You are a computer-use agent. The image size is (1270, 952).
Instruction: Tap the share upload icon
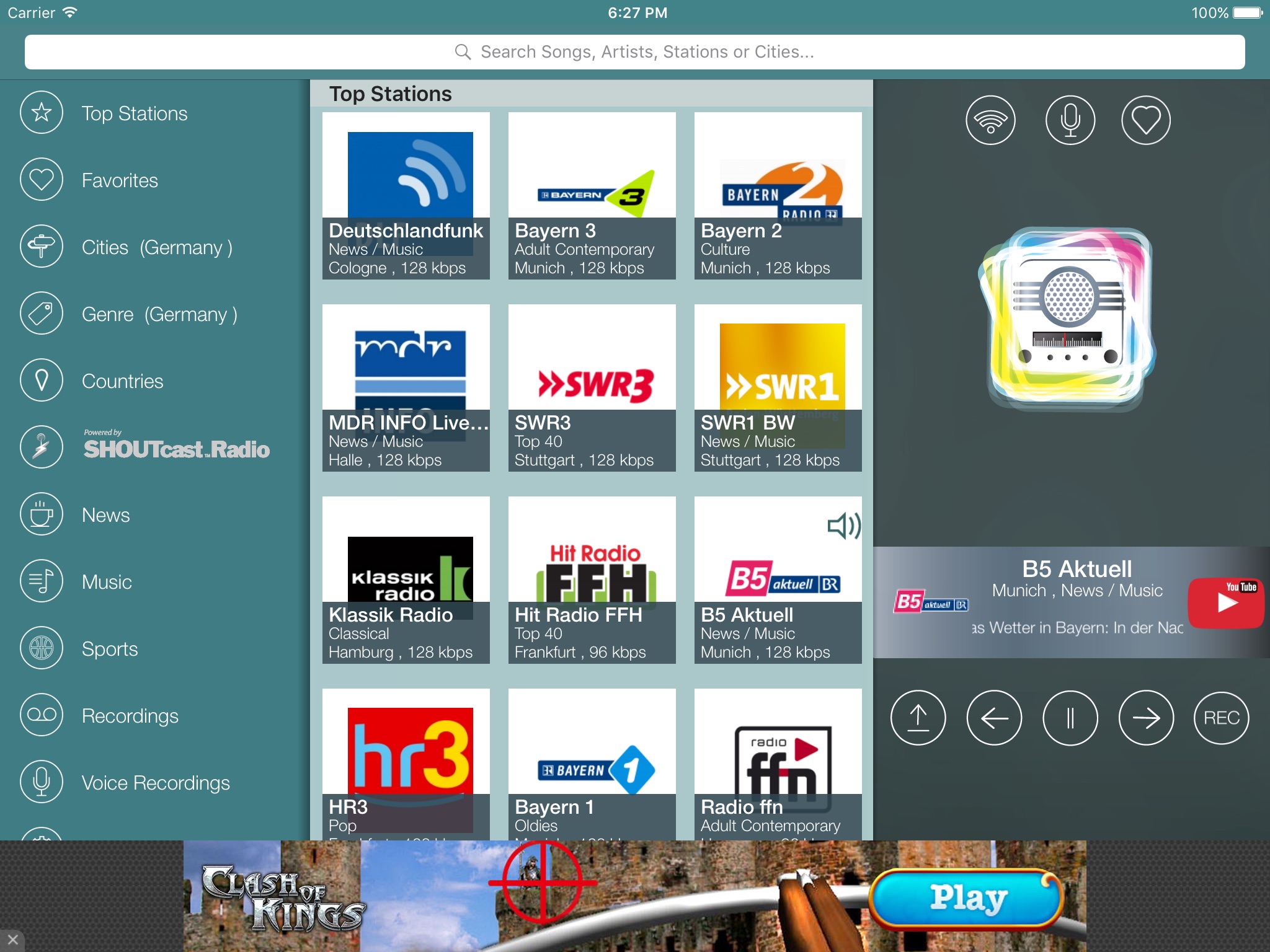pyautogui.click(x=918, y=718)
